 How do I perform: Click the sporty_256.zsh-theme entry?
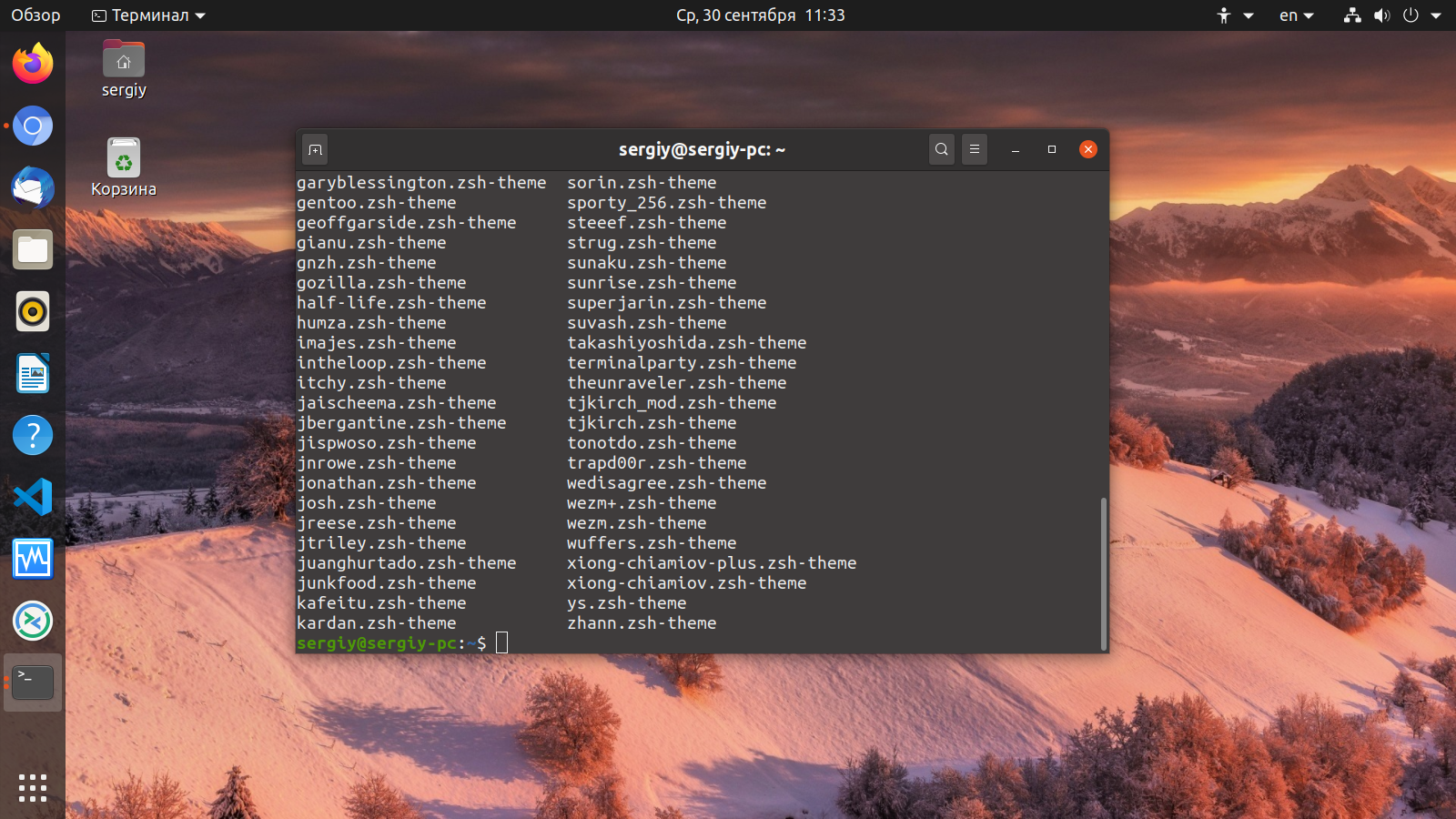(x=667, y=203)
